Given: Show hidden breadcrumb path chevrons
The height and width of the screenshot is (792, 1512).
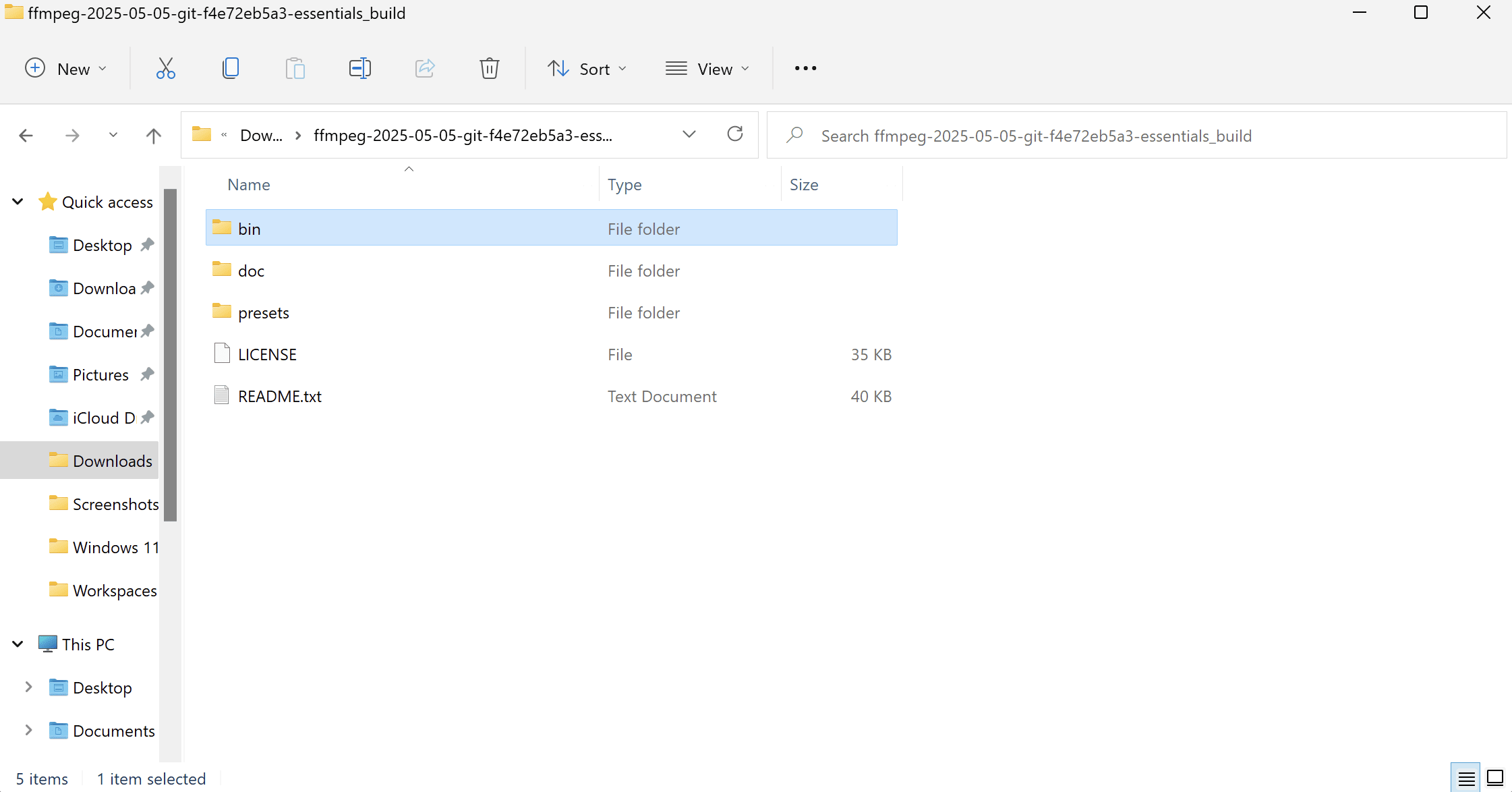Looking at the screenshot, I should (x=224, y=135).
